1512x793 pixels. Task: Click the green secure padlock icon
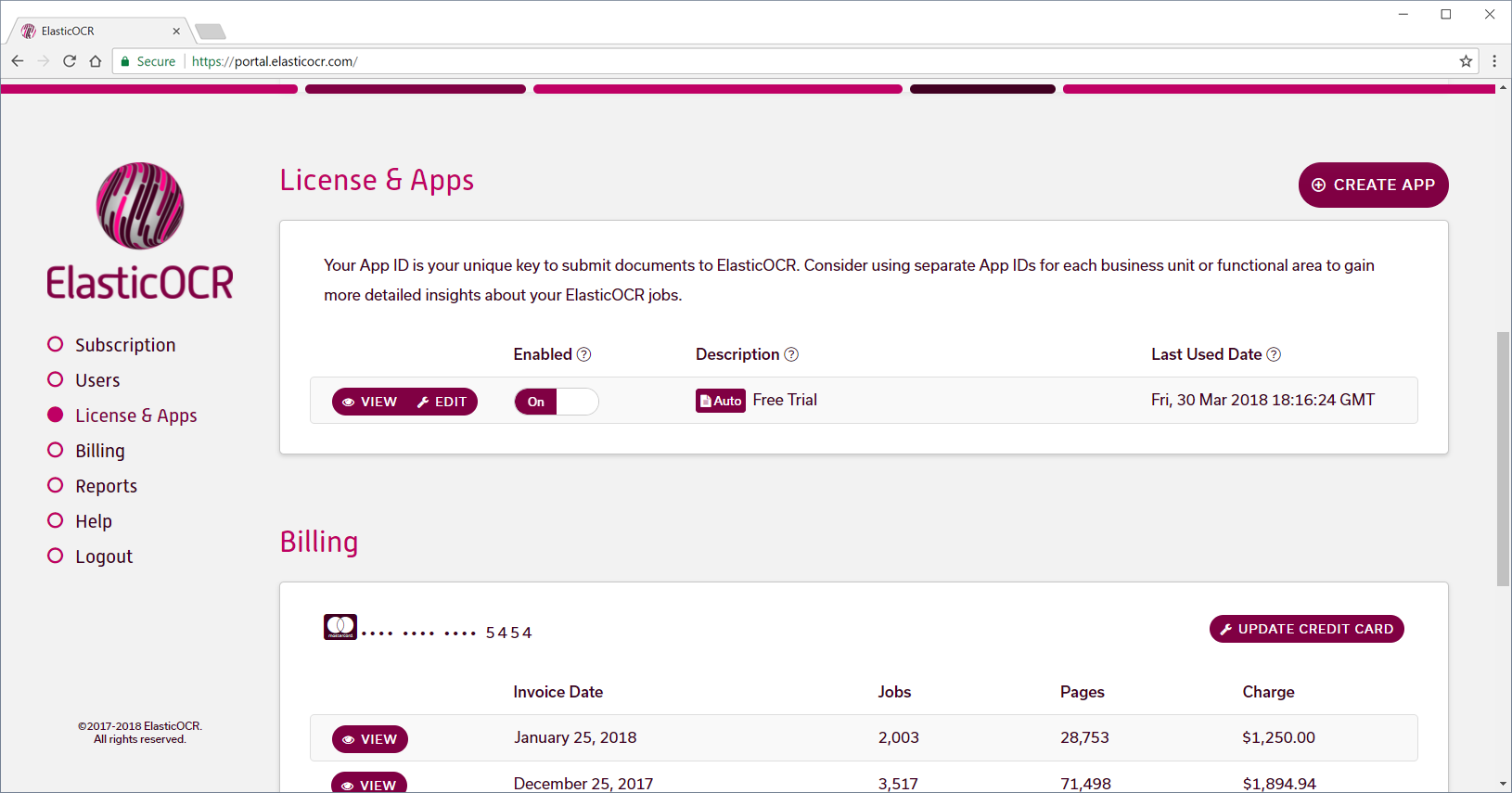tap(125, 61)
